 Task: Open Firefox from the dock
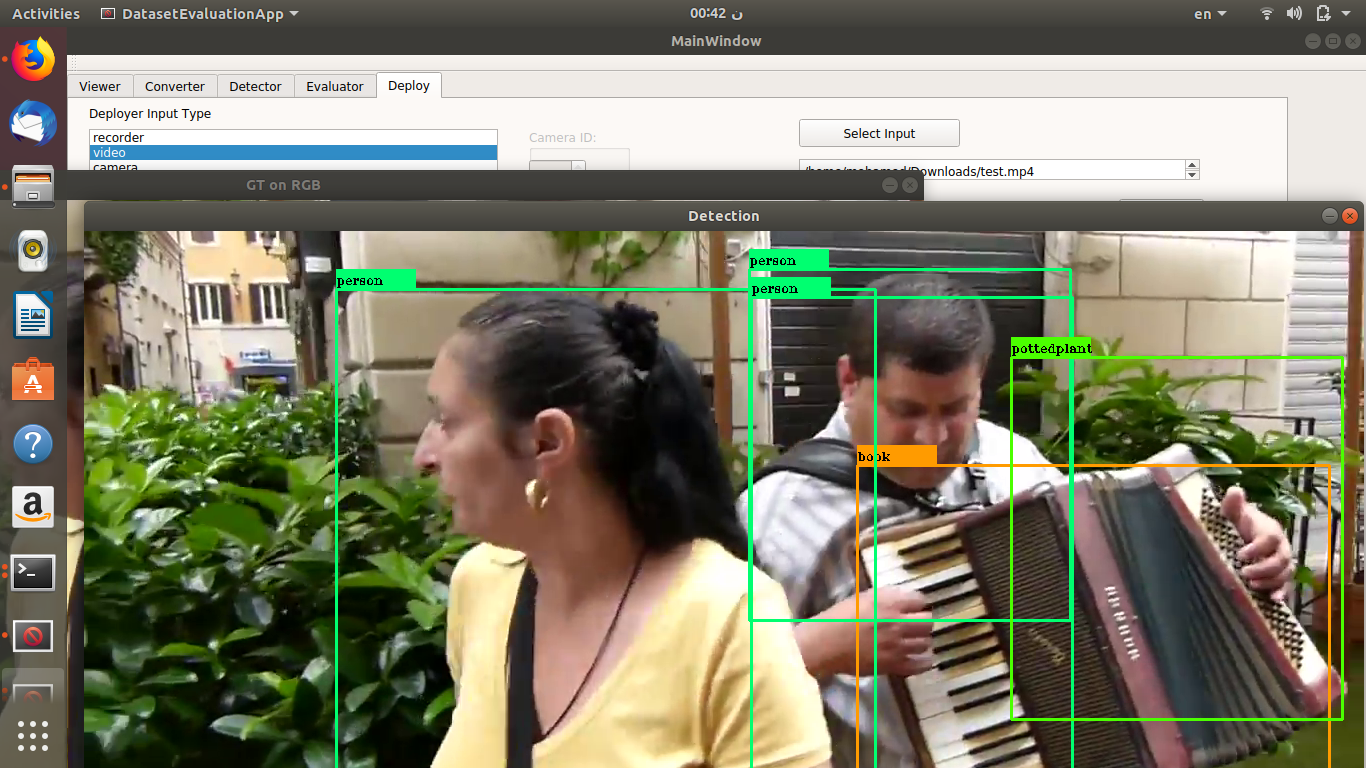[33, 60]
